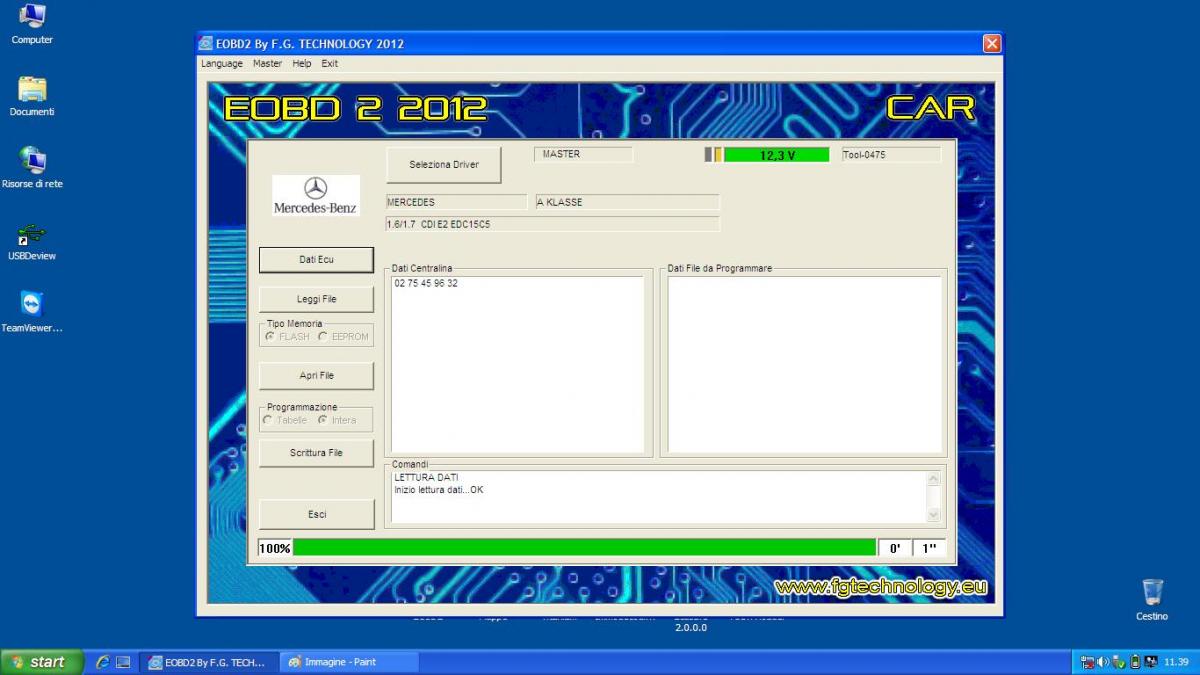This screenshot has width=1200, height=675.
Task: Click the MASTER field
Action: tap(583, 155)
